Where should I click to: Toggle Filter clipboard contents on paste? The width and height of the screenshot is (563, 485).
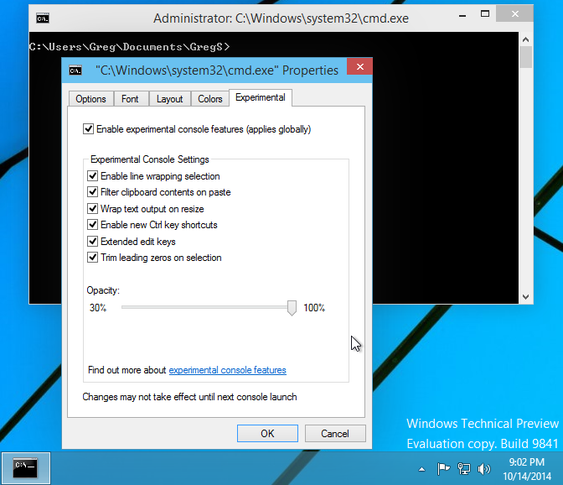(93, 192)
